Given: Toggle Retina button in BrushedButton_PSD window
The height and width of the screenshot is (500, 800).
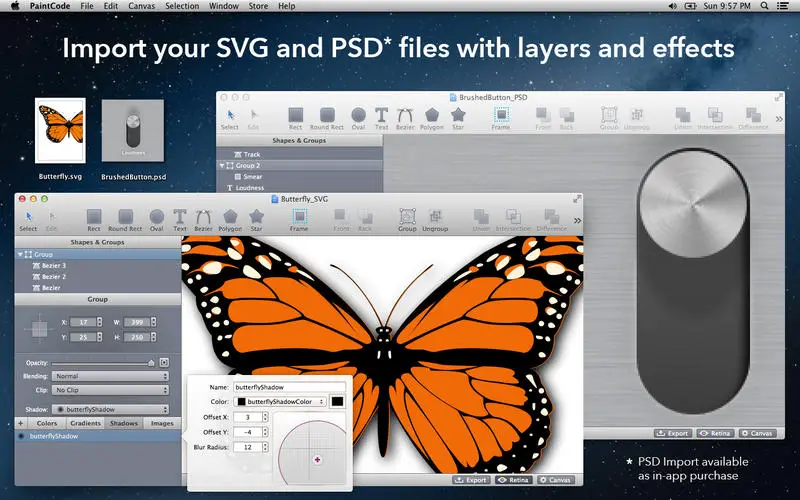Looking at the screenshot, I should pos(715,433).
